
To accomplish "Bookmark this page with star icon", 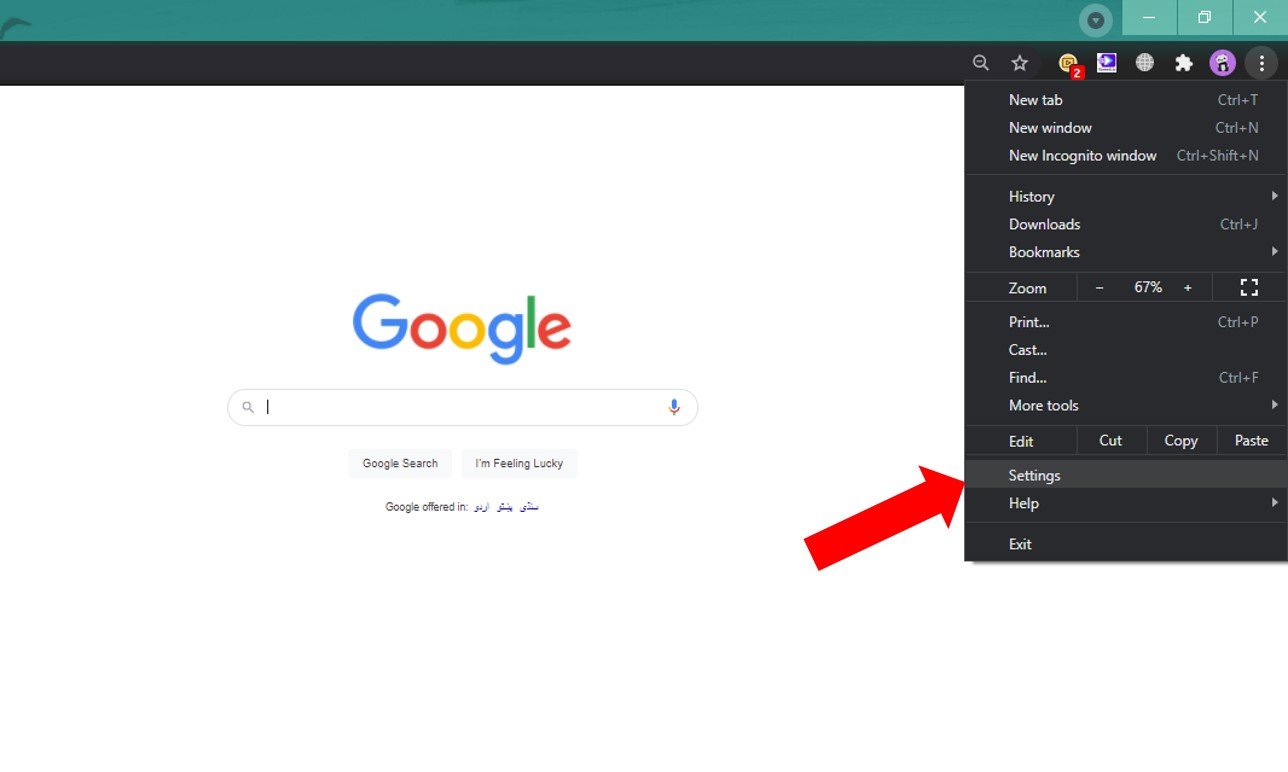I will coord(1020,63).
